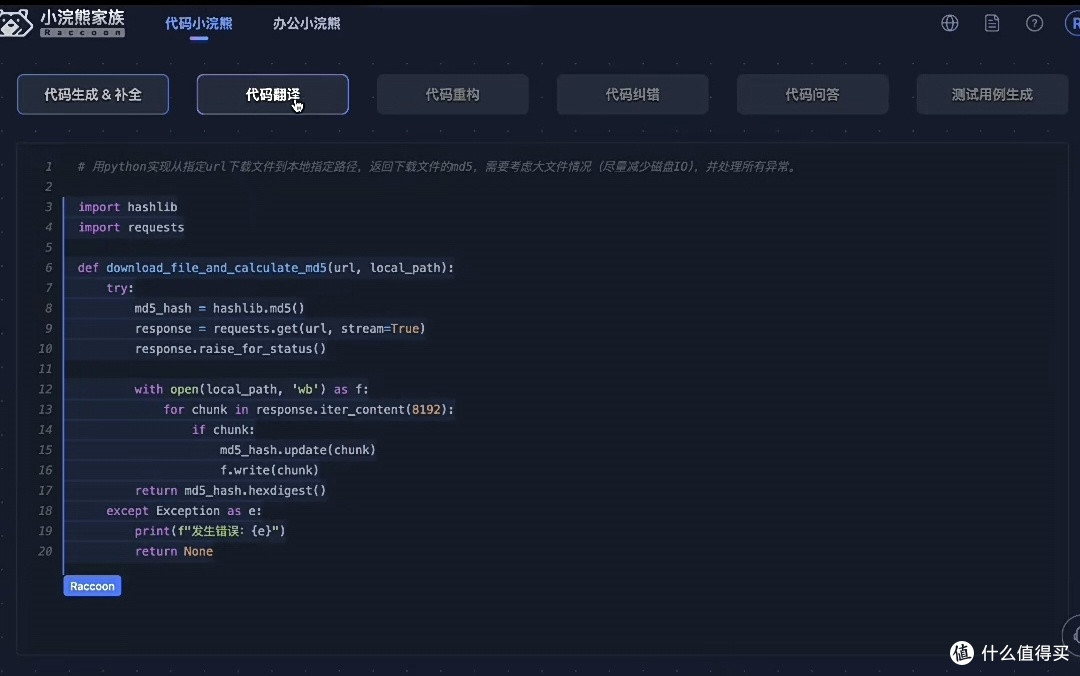The height and width of the screenshot is (676, 1080).
Task: Click 'md5_hash = hashlib.md5()' line
Action: tap(219, 308)
